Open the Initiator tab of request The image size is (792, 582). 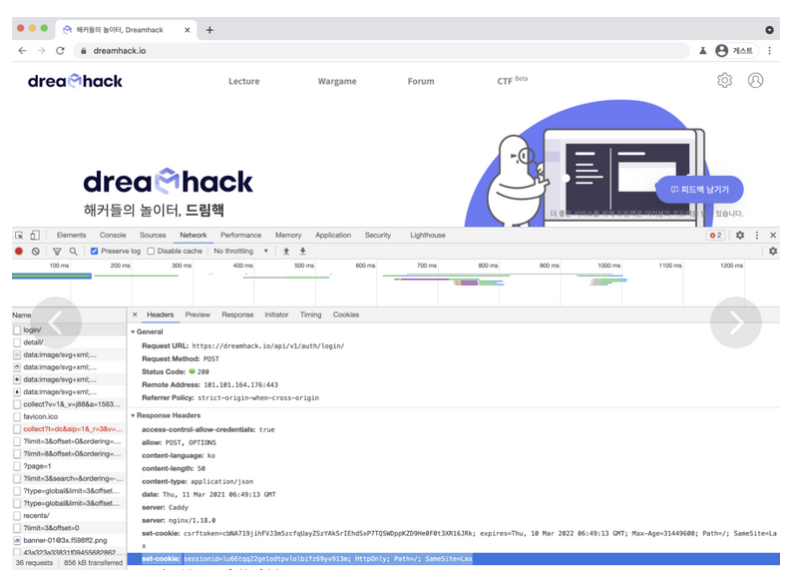[x=276, y=315]
